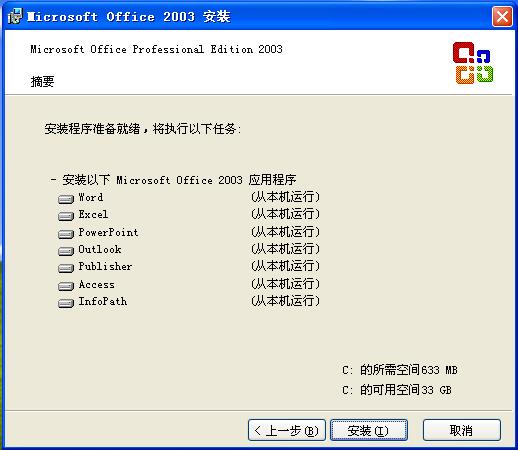Start installation with the 安装(I) button
Image resolution: width=518 pixels, height=450 pixels.
(368, 430)
